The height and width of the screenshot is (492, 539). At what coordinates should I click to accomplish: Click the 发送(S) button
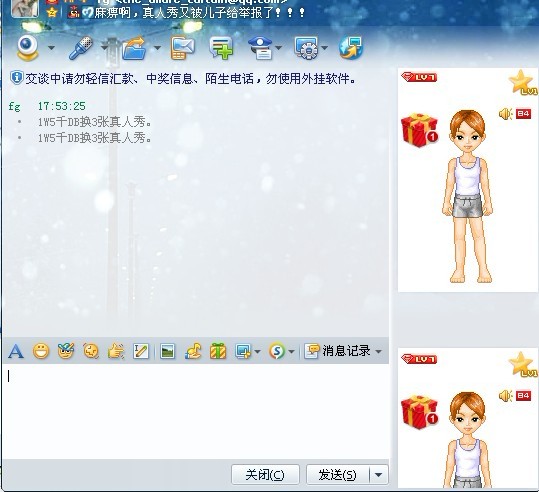[338, 475]
